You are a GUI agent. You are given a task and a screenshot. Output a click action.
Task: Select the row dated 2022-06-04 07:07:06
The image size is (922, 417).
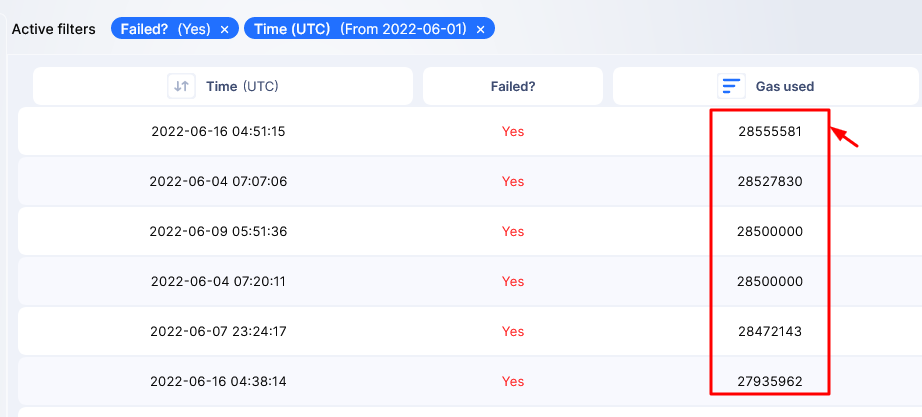click(470, 181)
